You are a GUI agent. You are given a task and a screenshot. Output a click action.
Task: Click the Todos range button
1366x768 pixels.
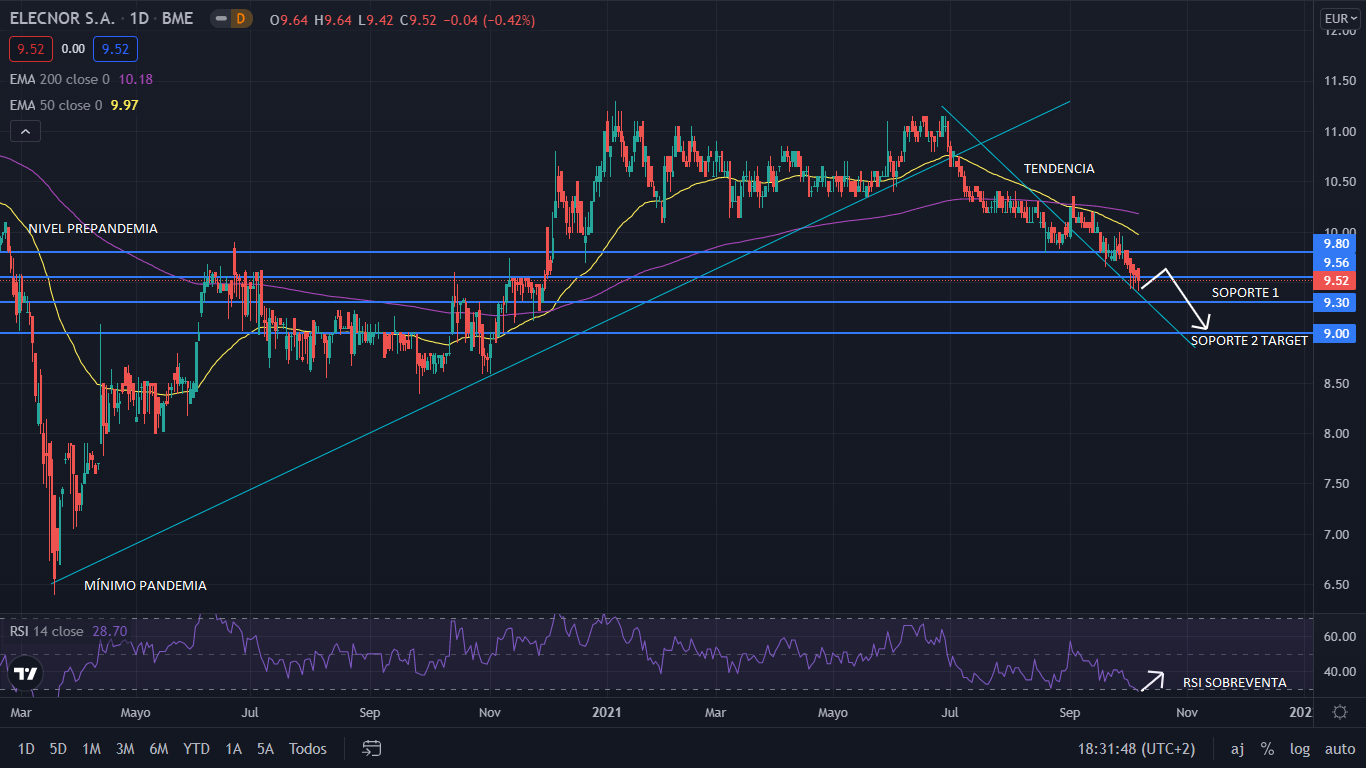308,749
